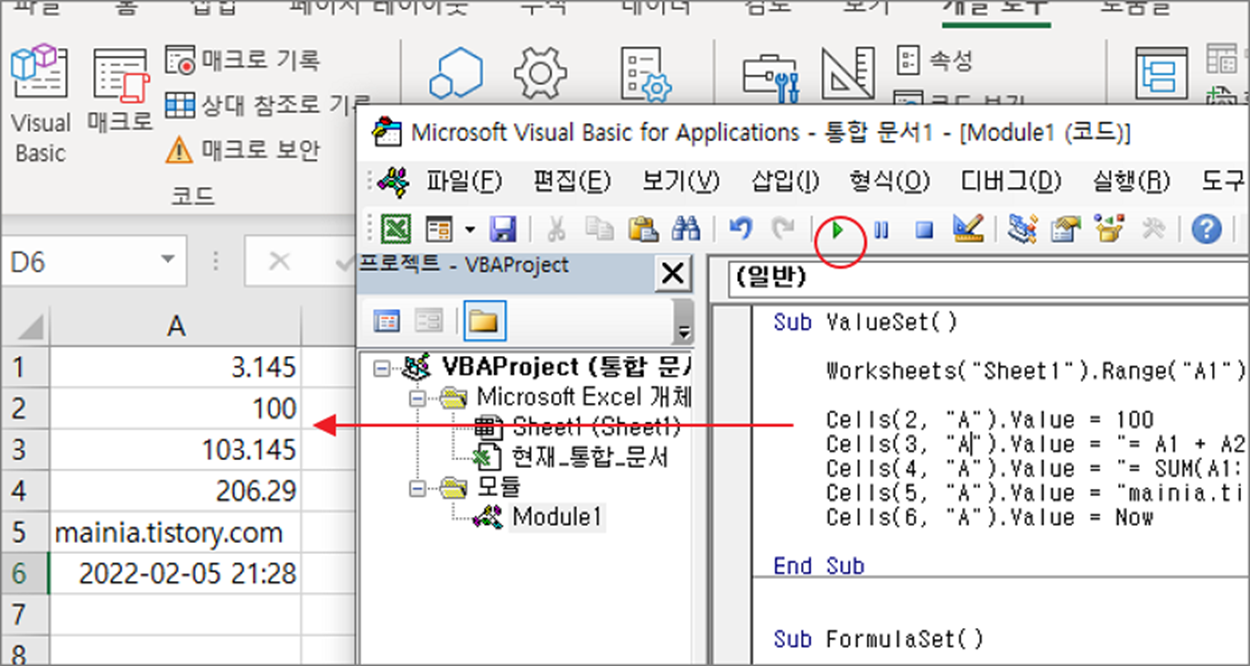Click View Code icon in project pane
Screen dimensions: 1250x666
[x=386, y=321]
